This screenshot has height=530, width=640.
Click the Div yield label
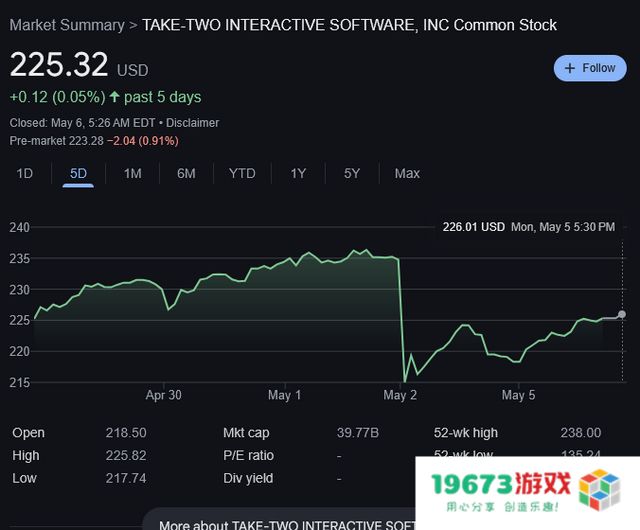[248, 478]
